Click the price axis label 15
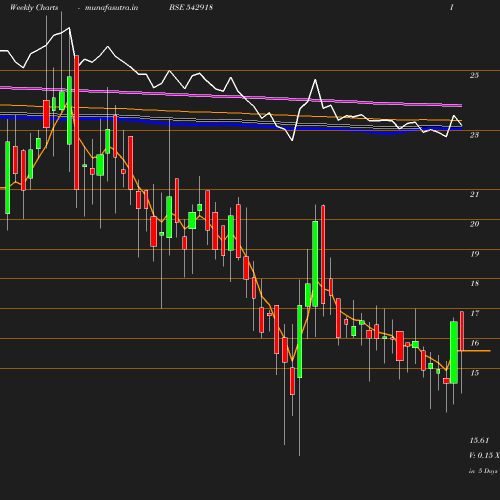Screen dimensions: 500x500 [x=474, y=373]
